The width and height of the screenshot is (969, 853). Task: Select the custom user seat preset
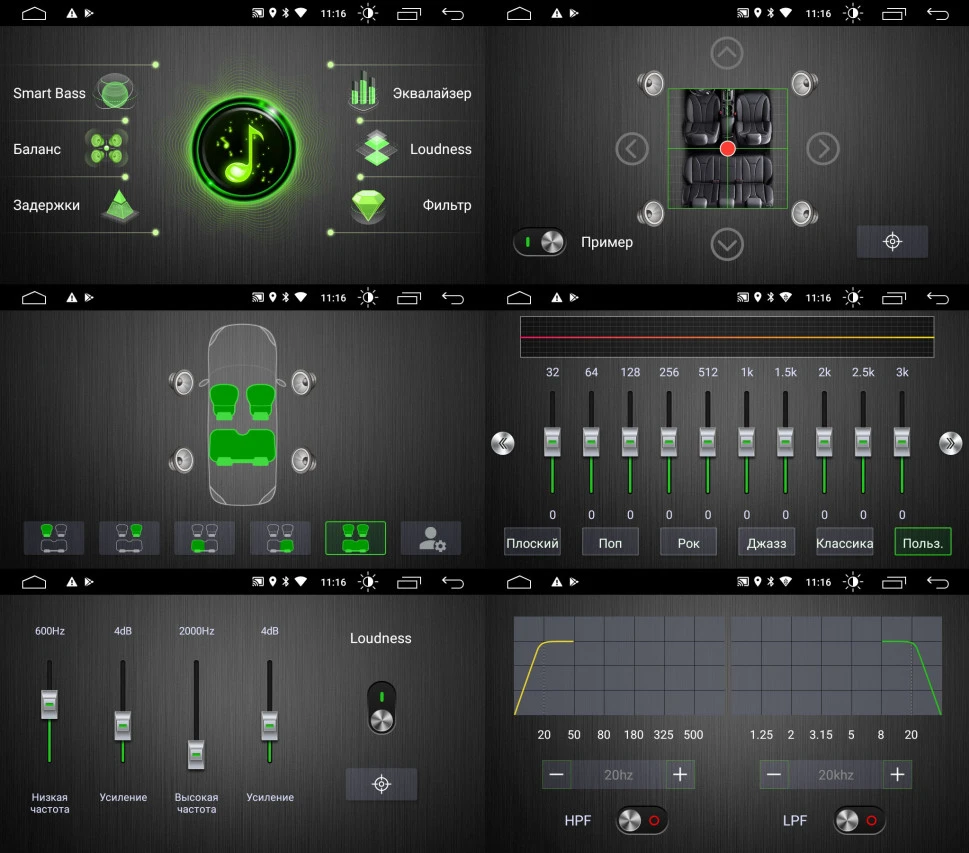click(x=431, y=538)
